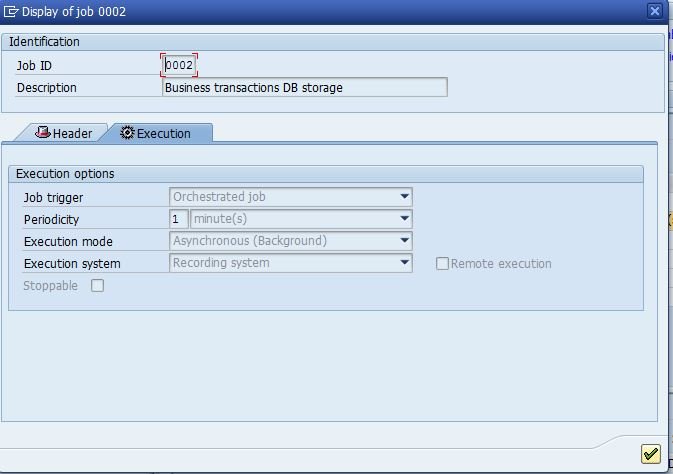Screen dimensions: 673x474
Task: Toggle the Remote execution checkbox
Action: 442,264
